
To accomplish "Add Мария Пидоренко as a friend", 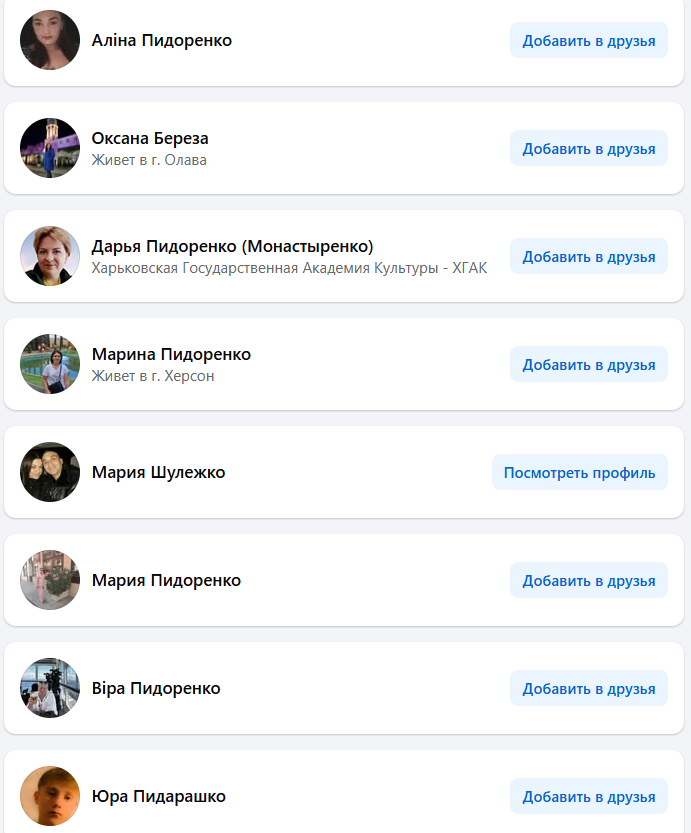I will pos(588,580).
